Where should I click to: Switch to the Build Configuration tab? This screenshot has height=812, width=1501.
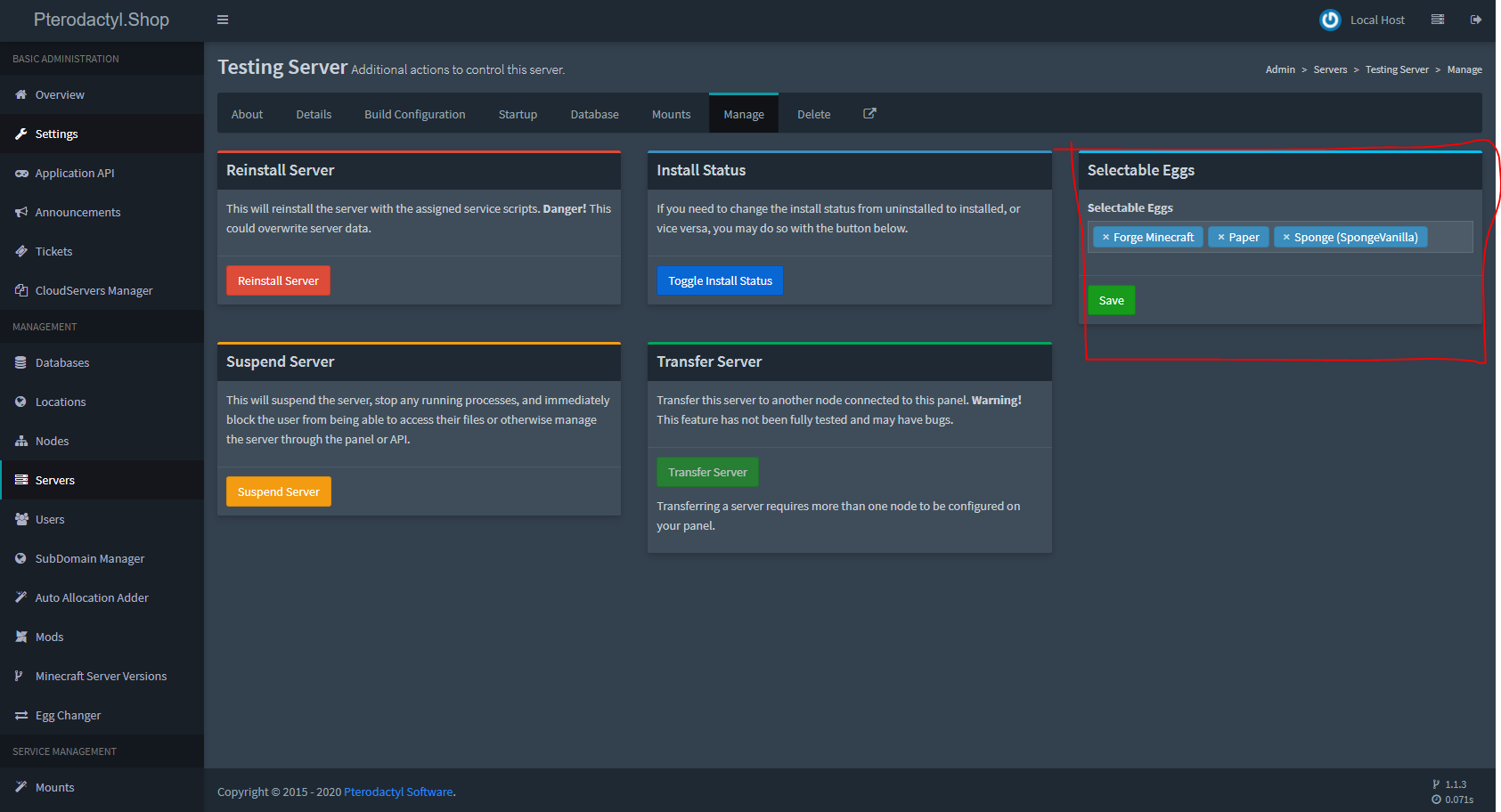[414, 115]
